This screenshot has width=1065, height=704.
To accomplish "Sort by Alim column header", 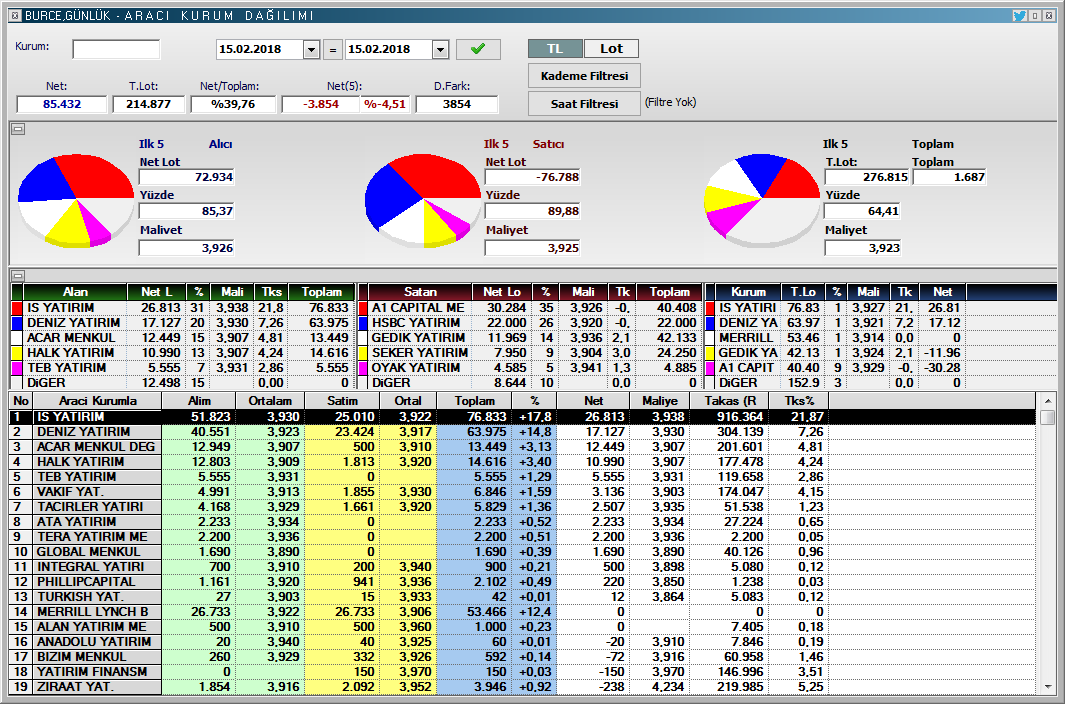I will [199, 401].
